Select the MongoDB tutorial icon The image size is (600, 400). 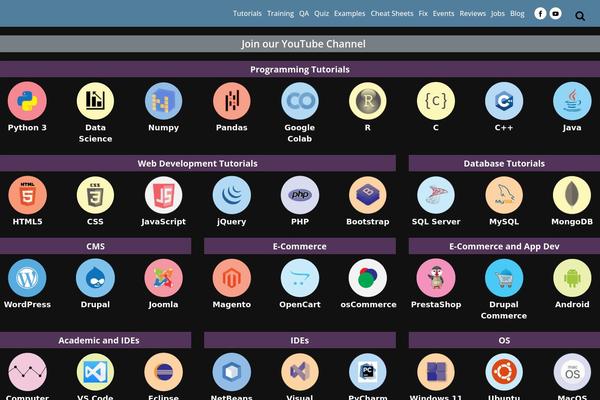point(572,195)
